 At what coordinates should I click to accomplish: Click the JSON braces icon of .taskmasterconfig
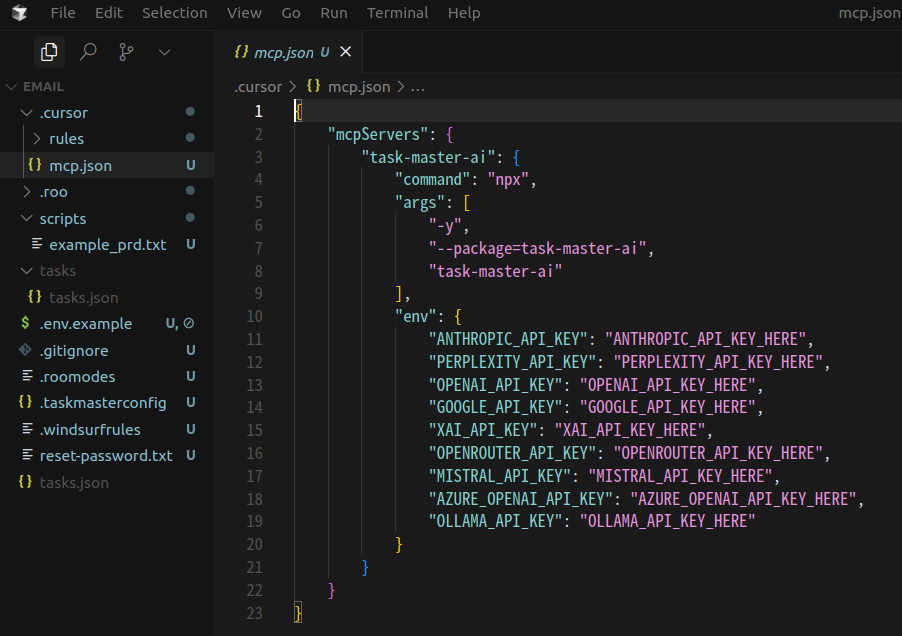pyautogui.click(x=25, y=402)
